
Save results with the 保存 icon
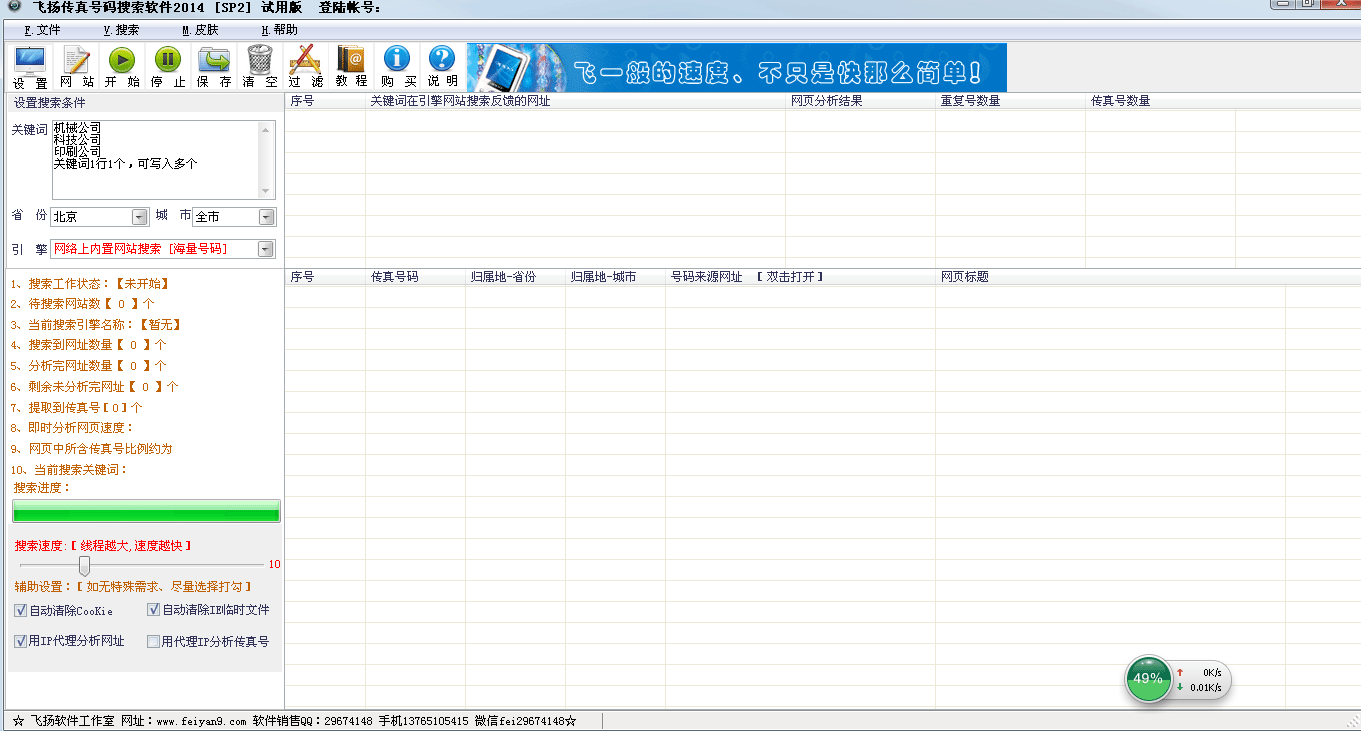click(214, 67)
